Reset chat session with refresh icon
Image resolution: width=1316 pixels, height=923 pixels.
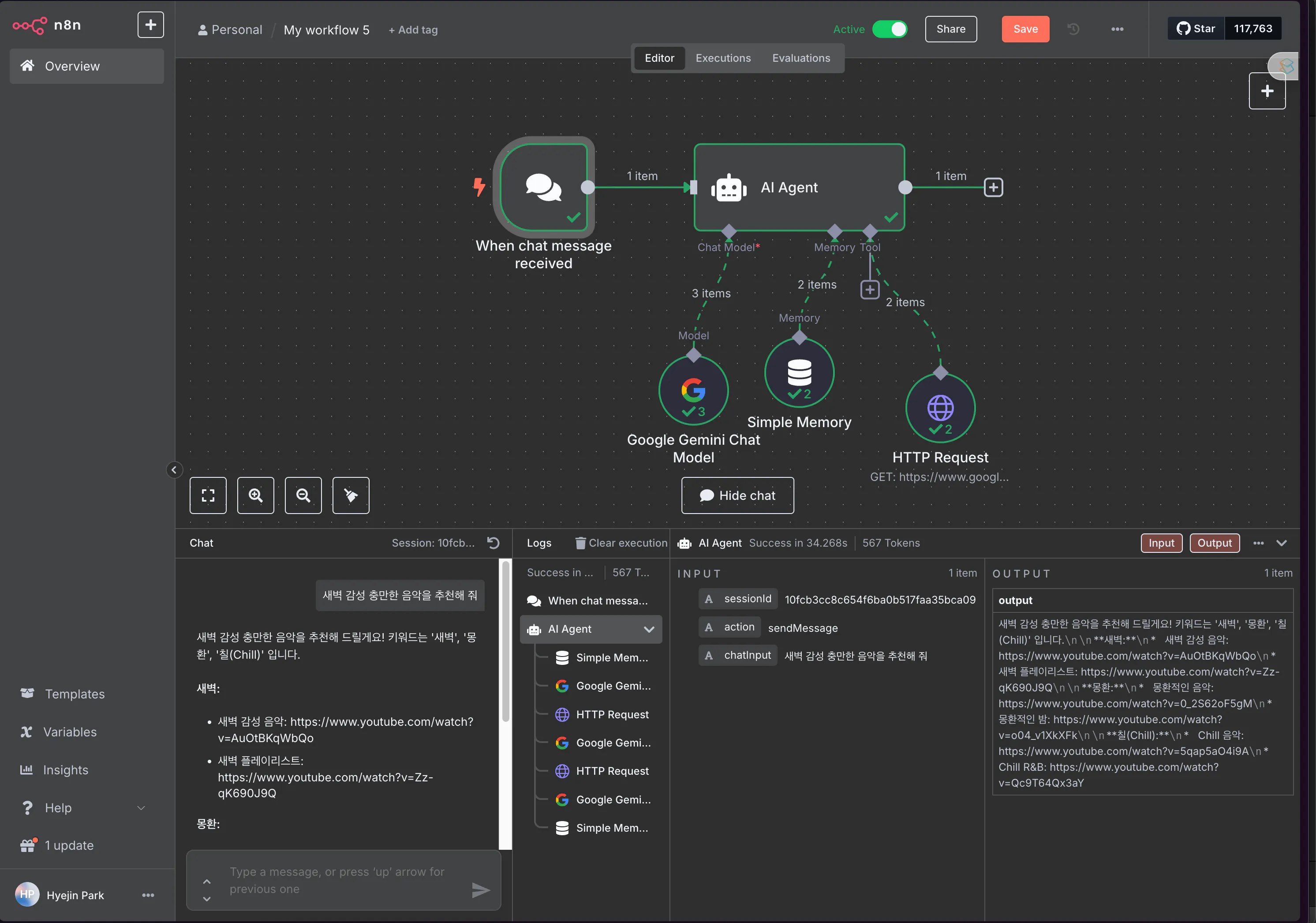pos(493,543)
